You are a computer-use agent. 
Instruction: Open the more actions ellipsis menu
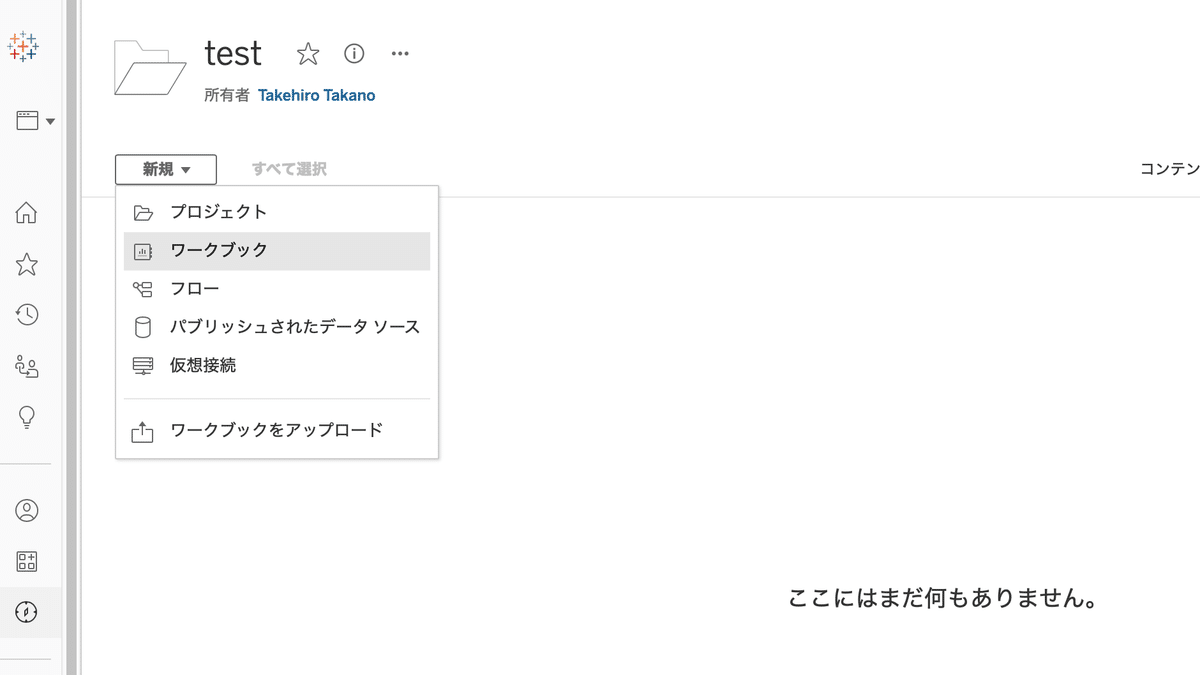coord(400,53)
